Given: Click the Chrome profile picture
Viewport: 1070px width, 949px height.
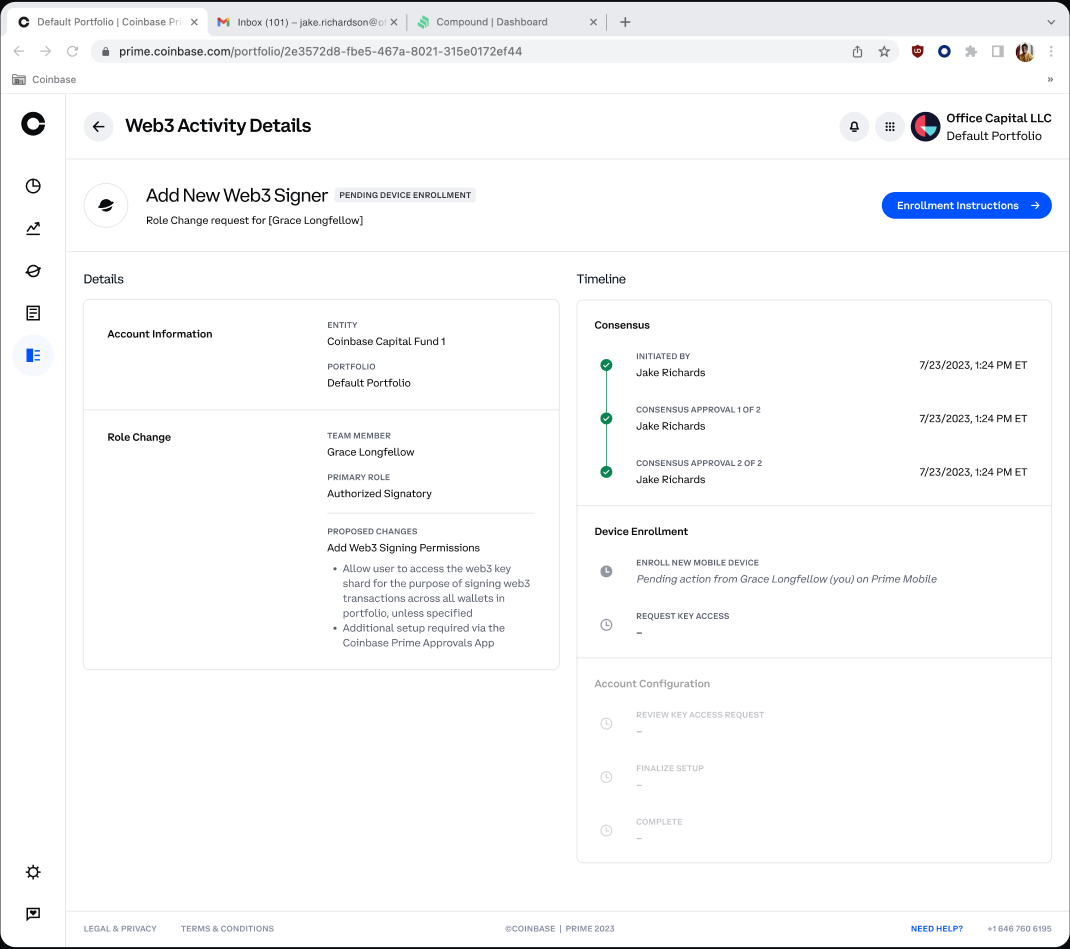Looking at the screenshot, I should (x=1024, y=51).
